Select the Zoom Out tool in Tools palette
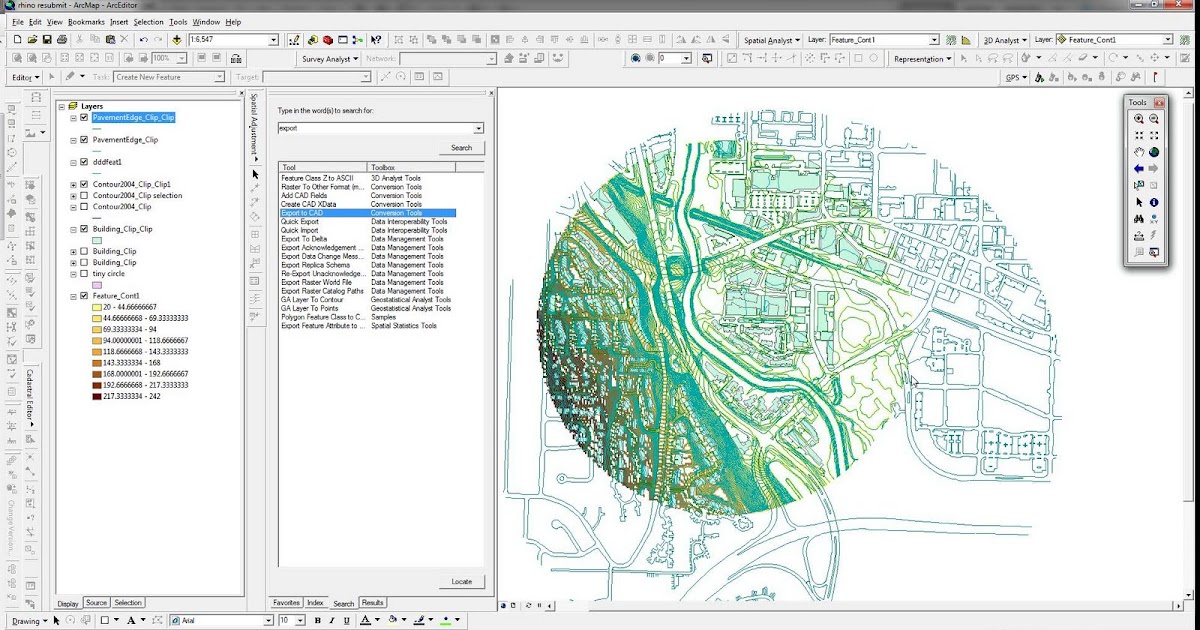The image size is (1200, 630). tap(1154, 119)
